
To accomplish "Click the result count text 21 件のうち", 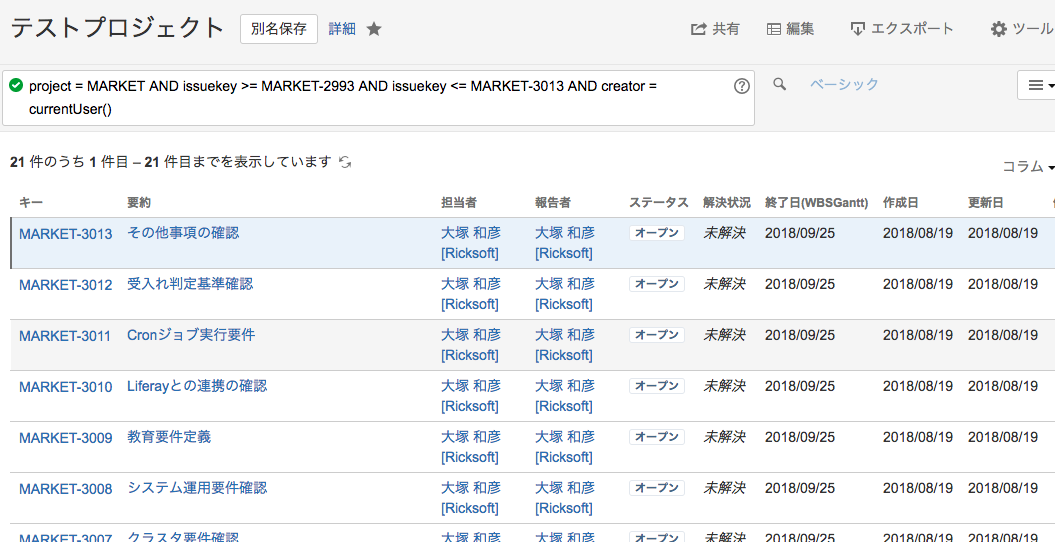I will click(48, 162).
